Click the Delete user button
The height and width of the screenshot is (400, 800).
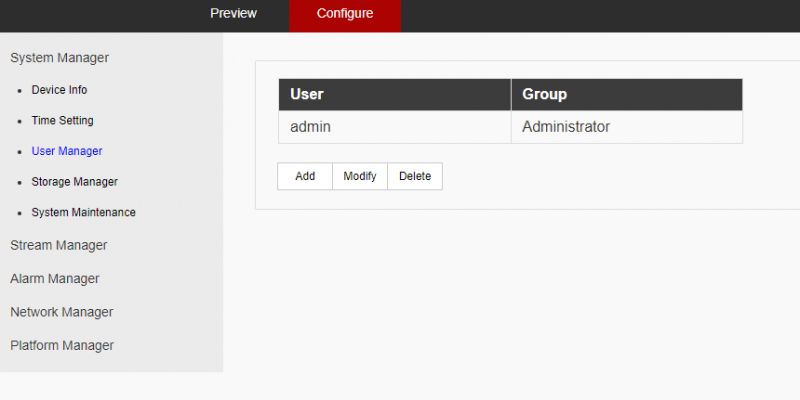(415, 176)
